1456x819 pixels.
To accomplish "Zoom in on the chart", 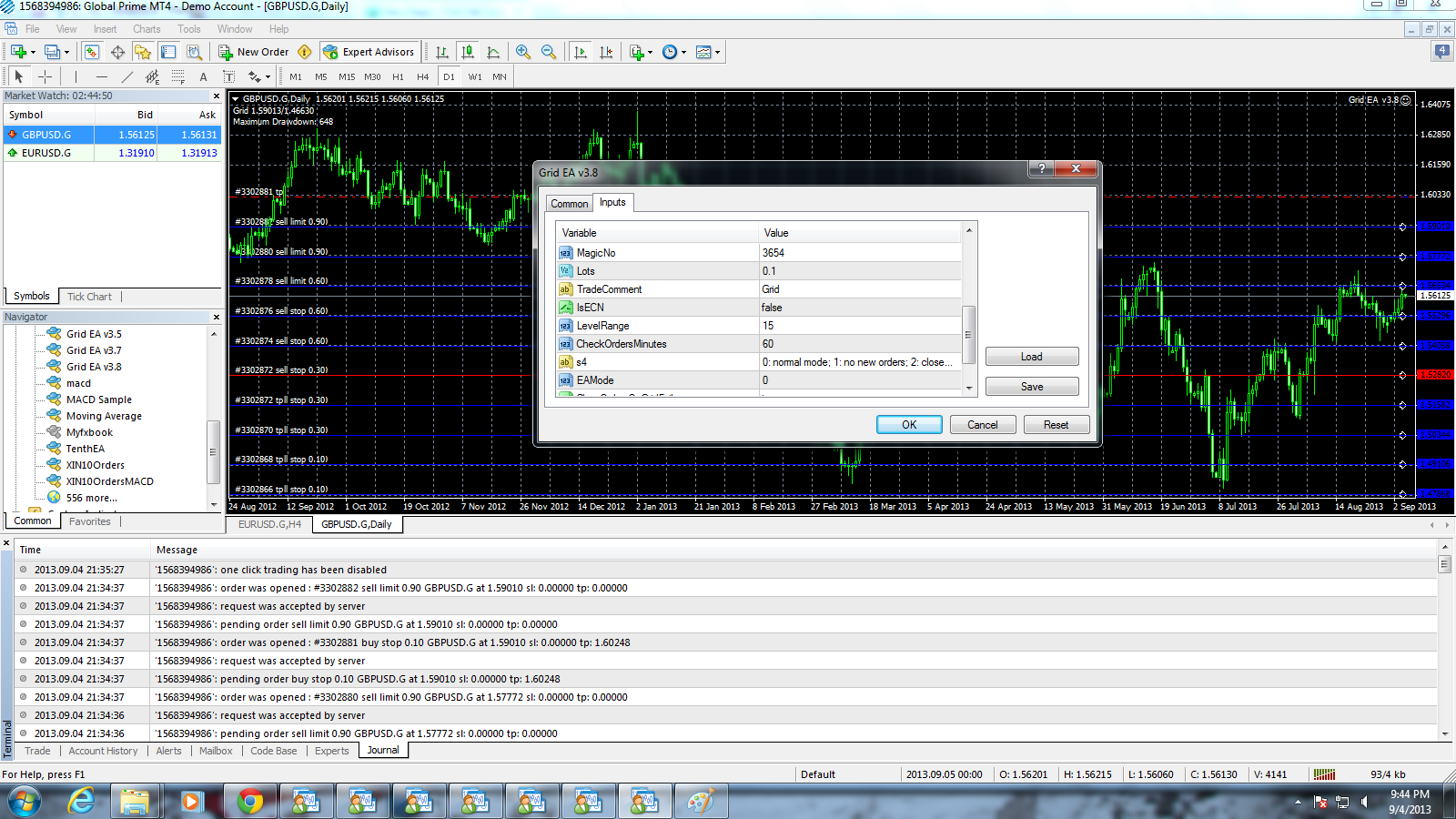I will point(523,52).
